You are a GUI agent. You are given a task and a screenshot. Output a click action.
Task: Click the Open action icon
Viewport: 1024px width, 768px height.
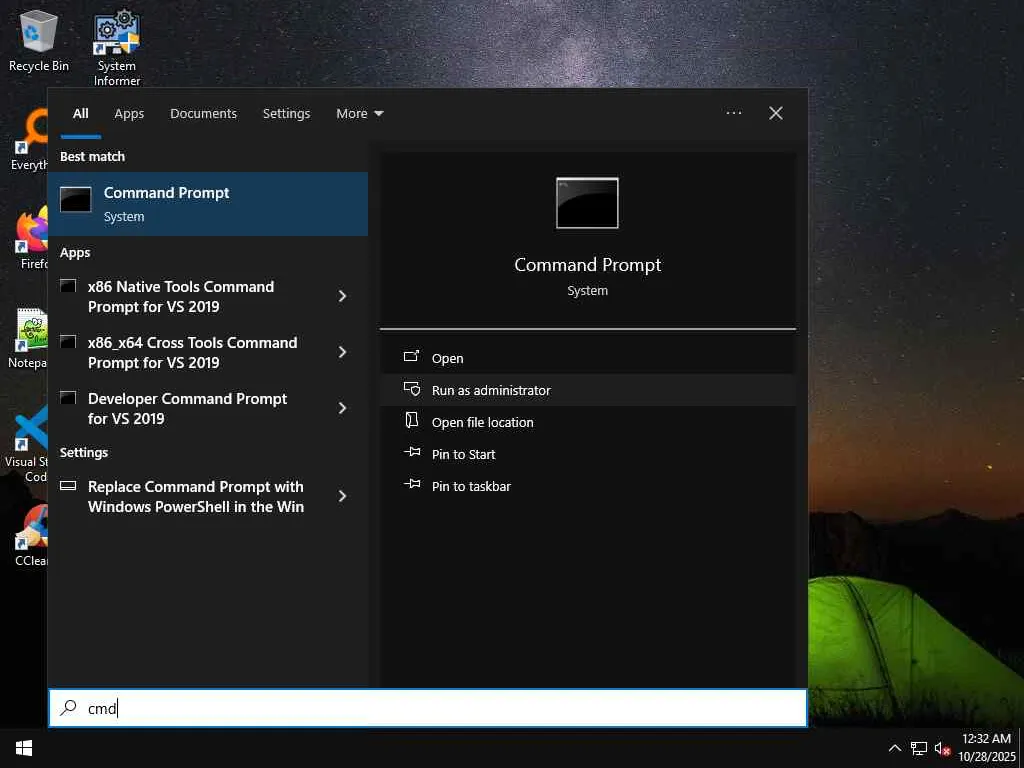(x=411, y=357)
